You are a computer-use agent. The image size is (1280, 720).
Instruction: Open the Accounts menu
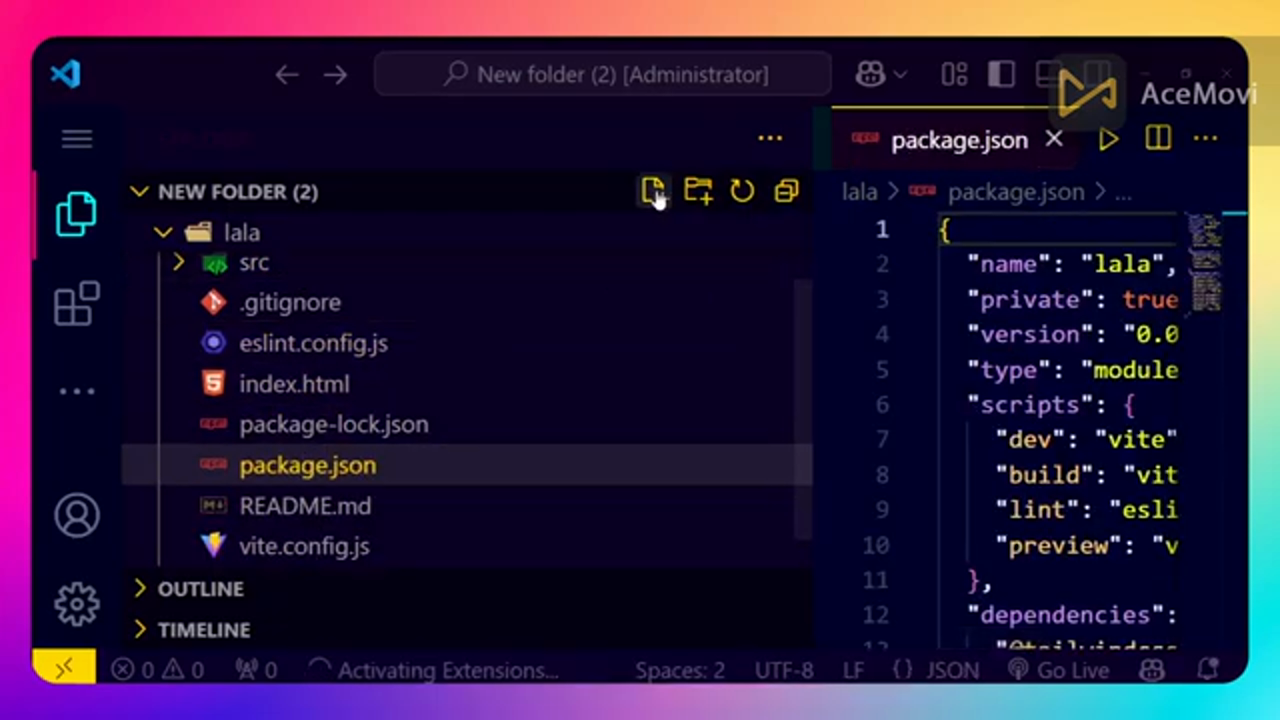pos(77,515)
